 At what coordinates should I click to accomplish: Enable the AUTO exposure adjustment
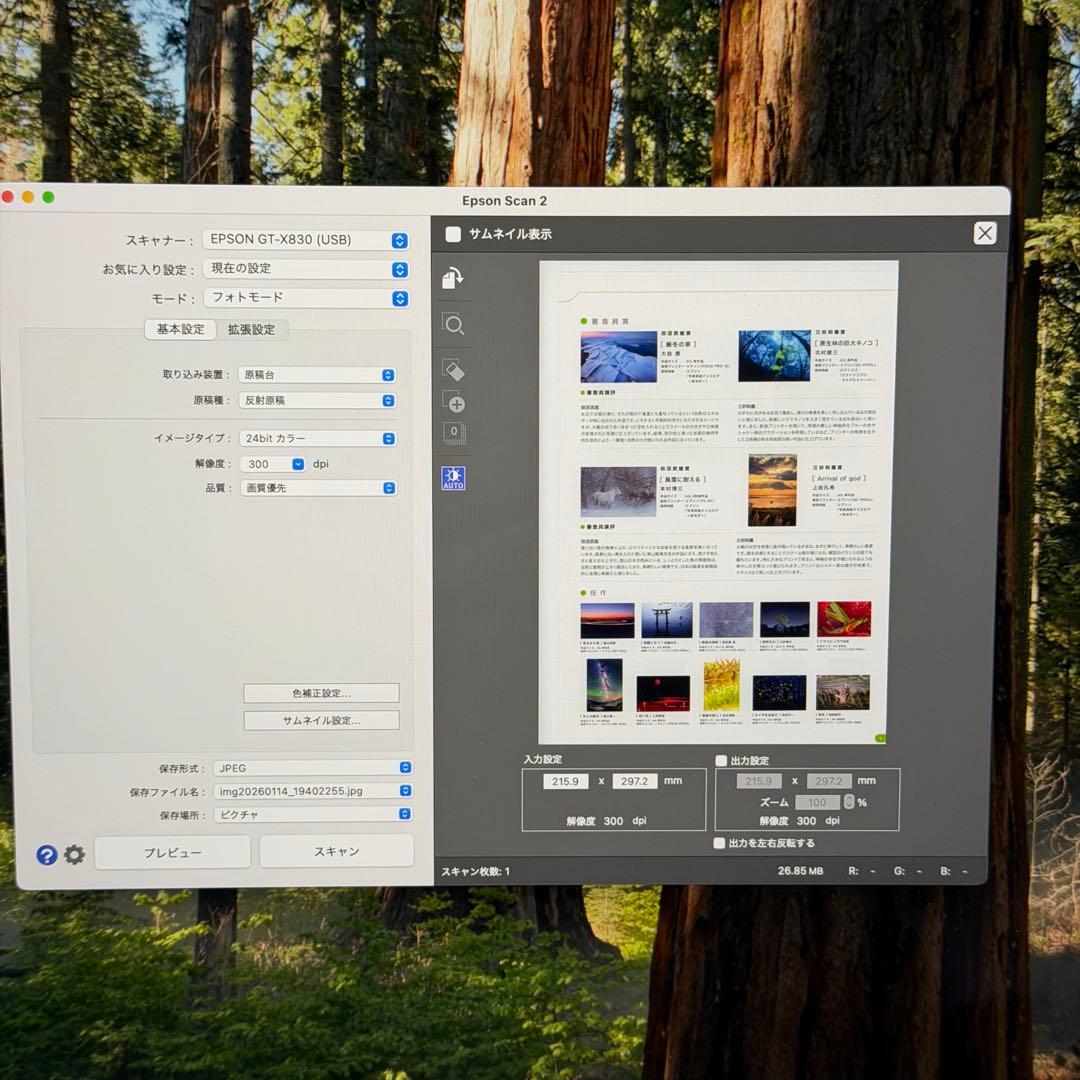(454, 479)
